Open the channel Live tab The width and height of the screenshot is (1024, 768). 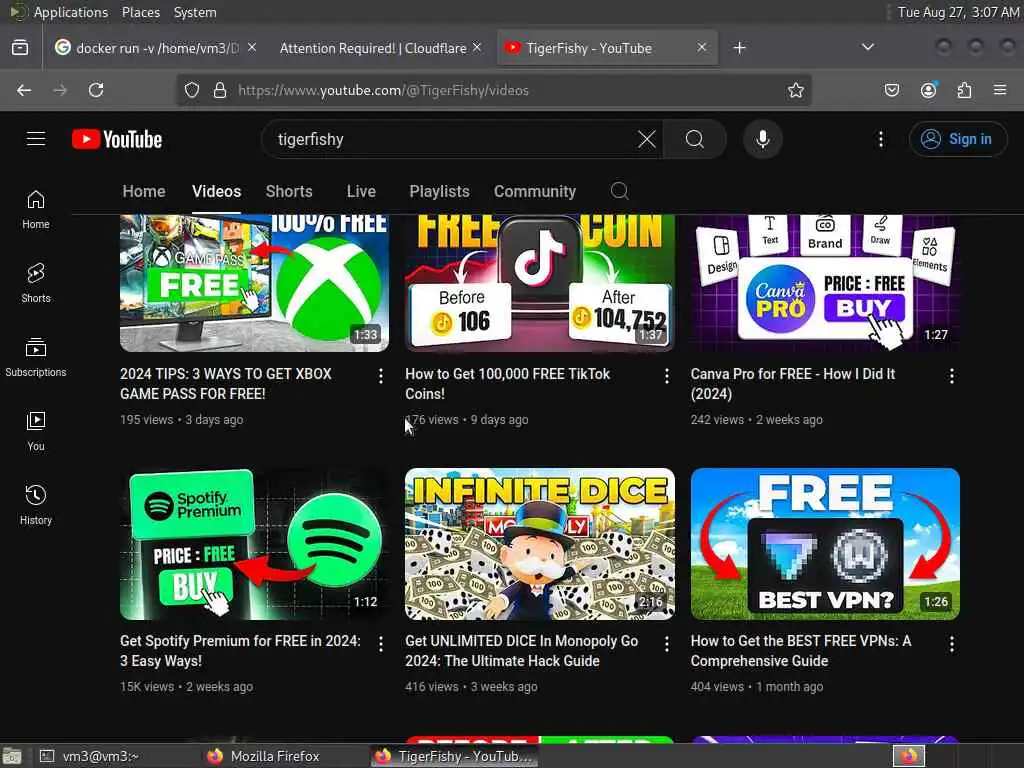tap(361, 191)
